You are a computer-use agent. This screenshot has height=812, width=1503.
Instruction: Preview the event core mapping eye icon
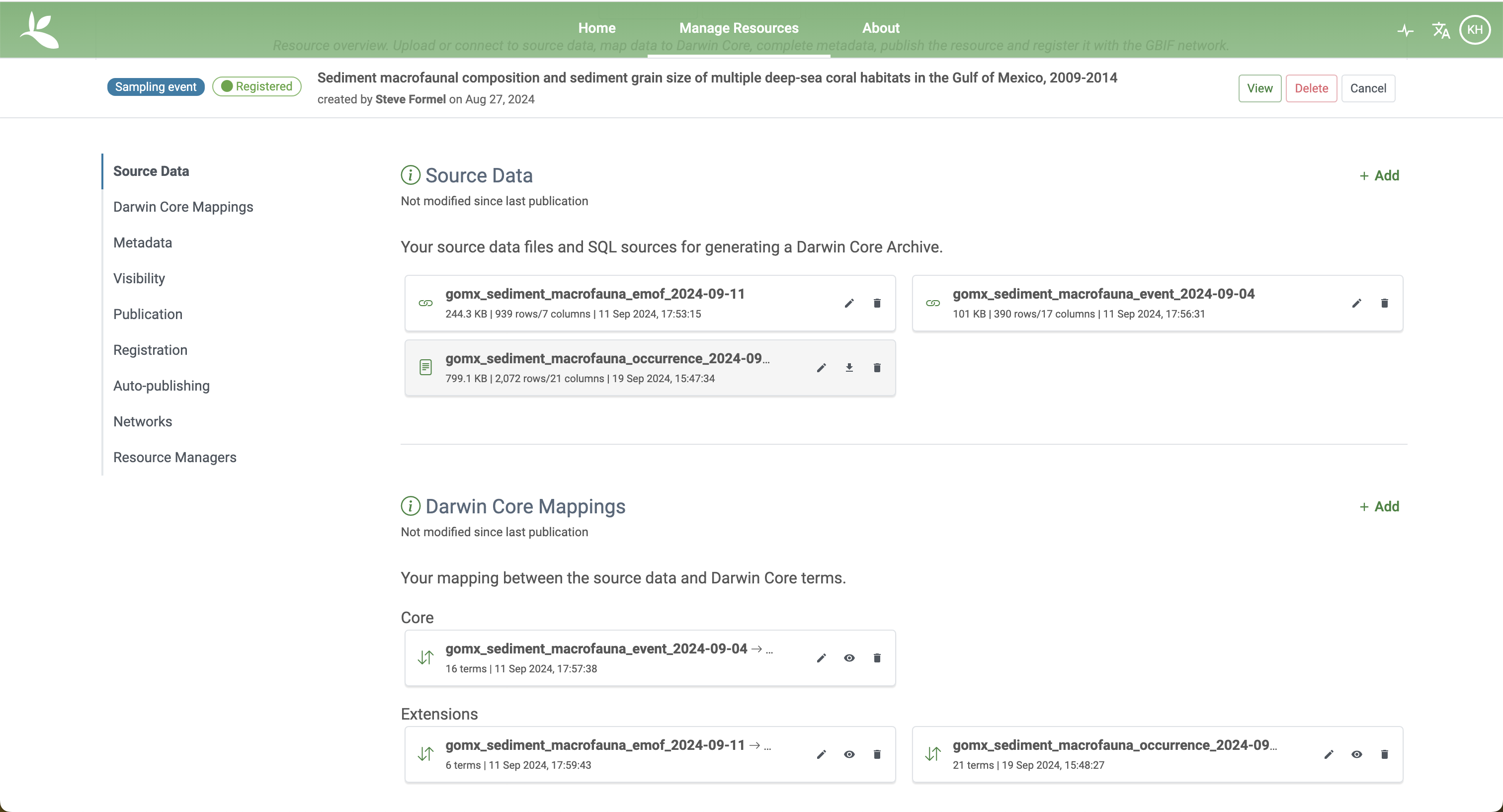pyautogui.click(x=849, y=658)
